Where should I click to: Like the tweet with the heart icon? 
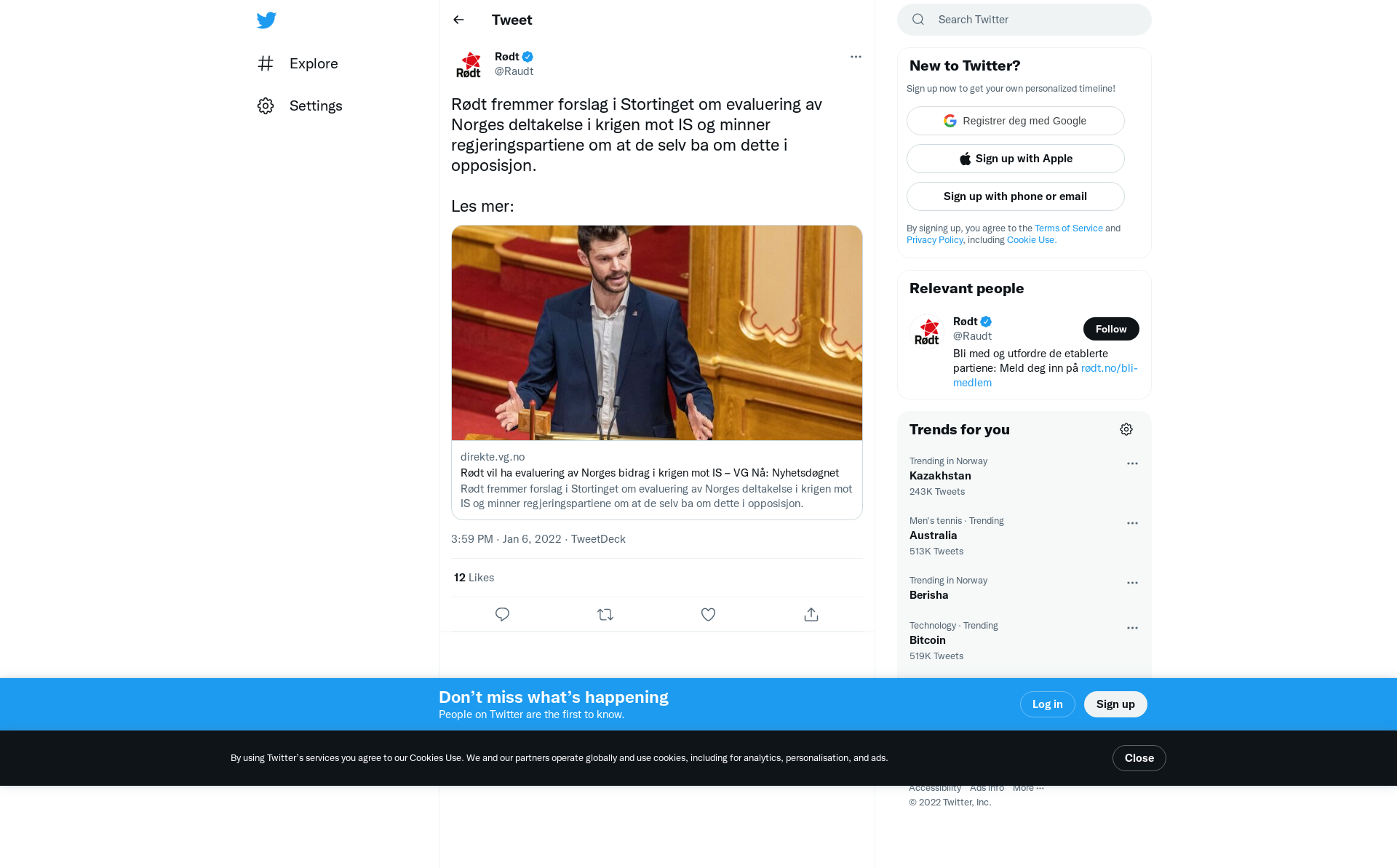(x=708, y=615)
